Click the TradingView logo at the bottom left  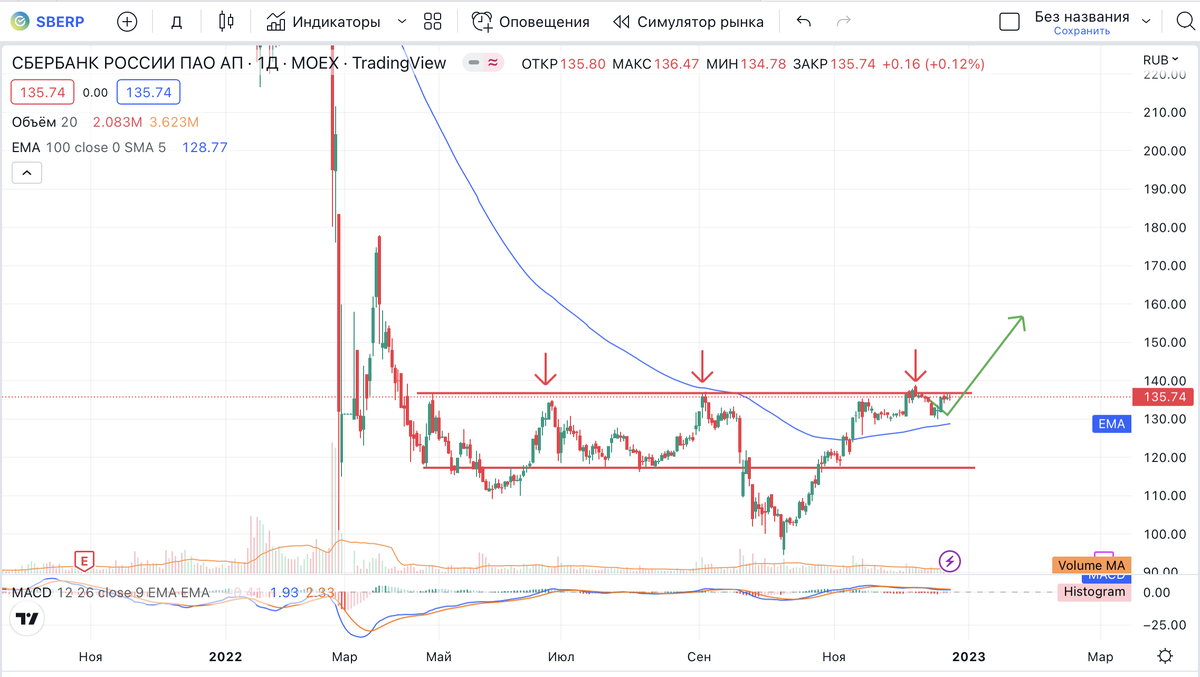tap(28, 618)
